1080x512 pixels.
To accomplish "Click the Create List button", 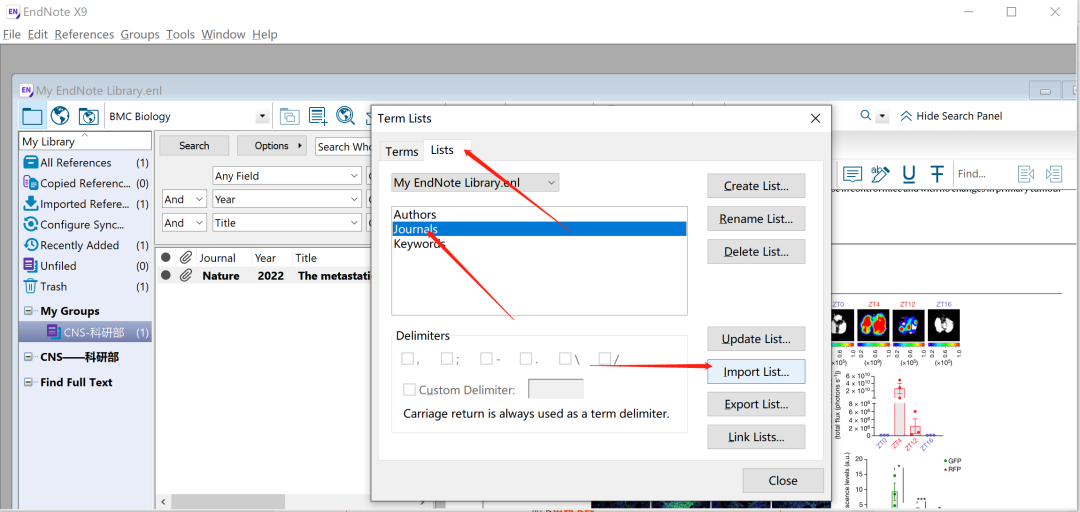I will pyautogui.click(x=756, y=186).
